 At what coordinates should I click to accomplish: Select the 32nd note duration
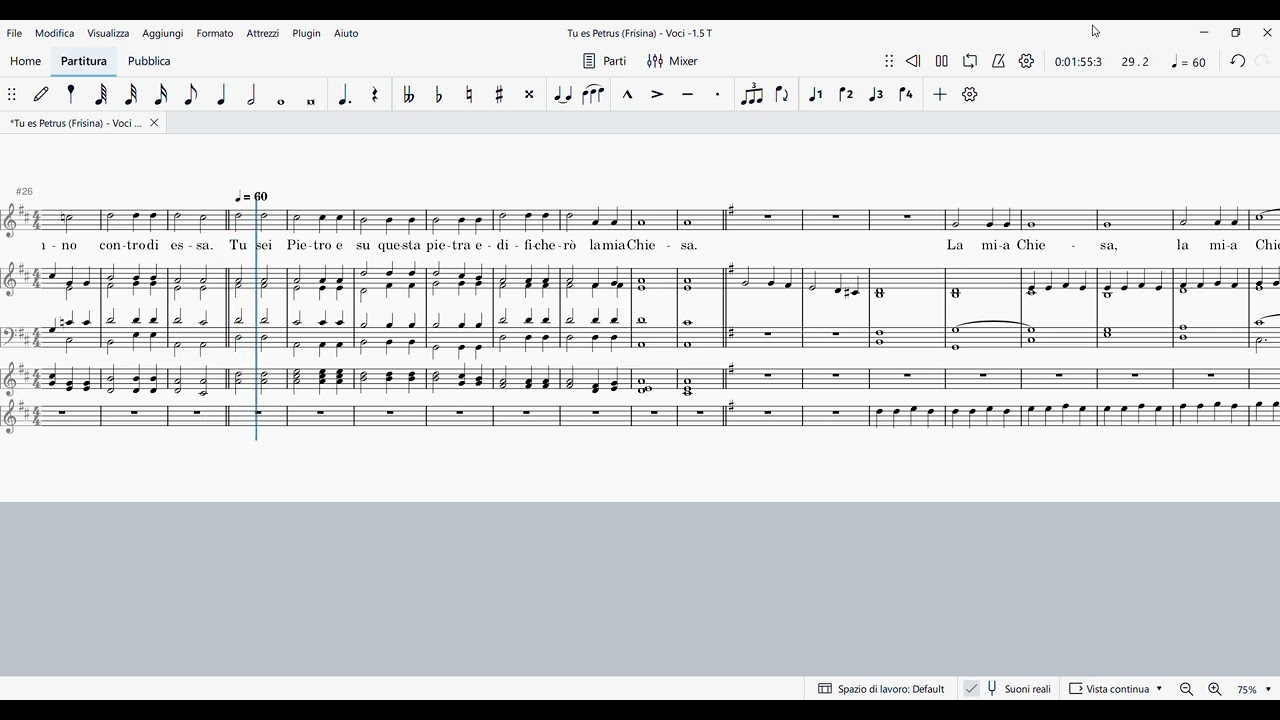[x=131, y=94]
